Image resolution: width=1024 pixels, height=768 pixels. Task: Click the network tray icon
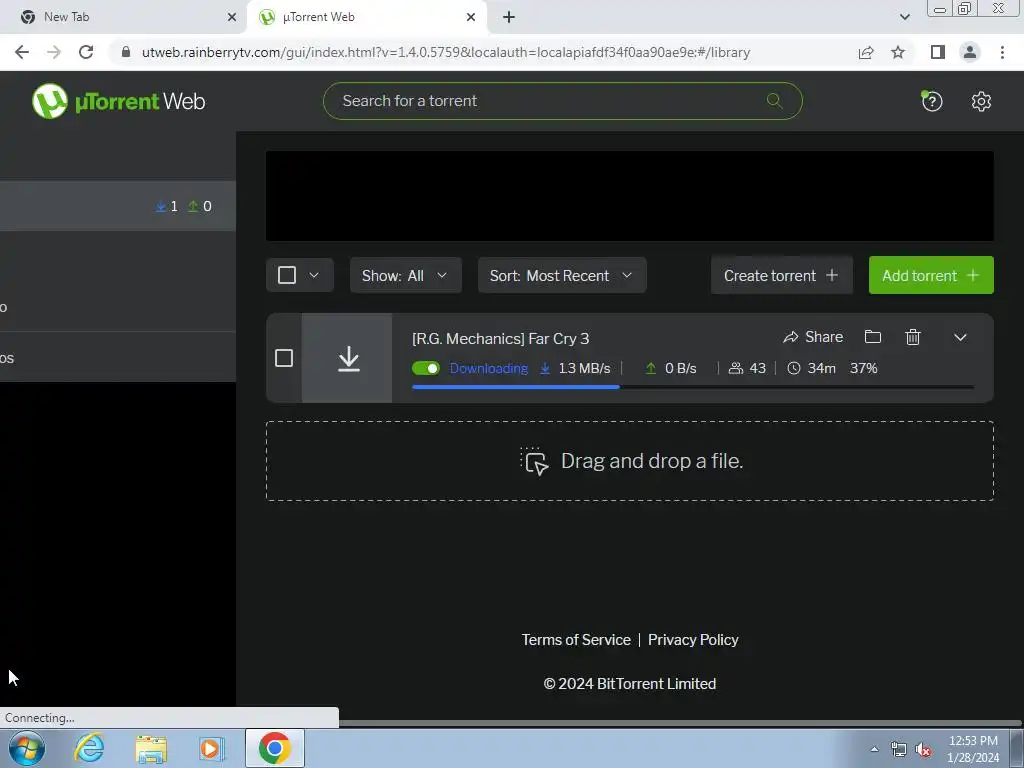(x=899, y=750)
